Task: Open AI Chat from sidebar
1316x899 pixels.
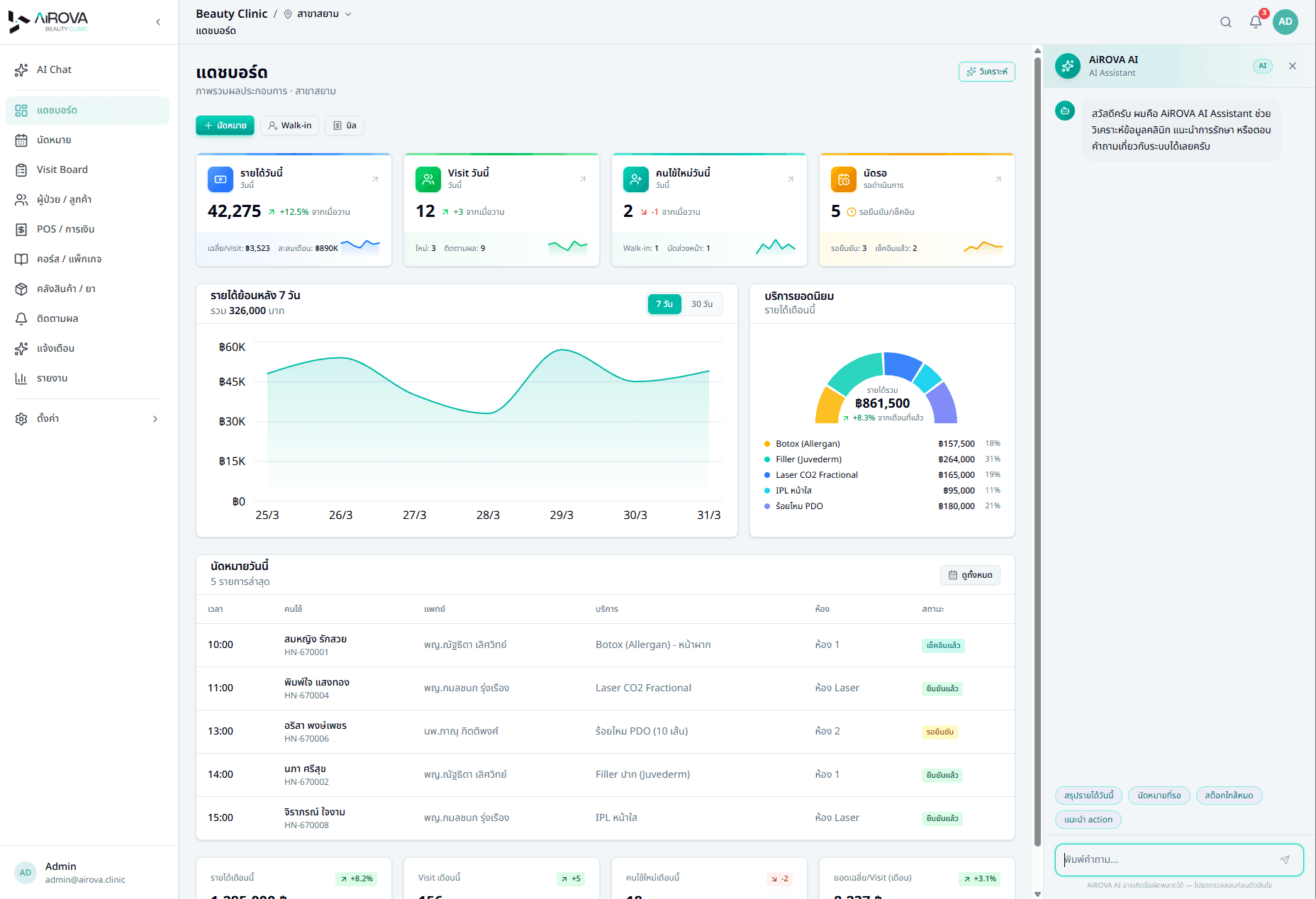Action: pyautogui.click(x=87, y=69)
